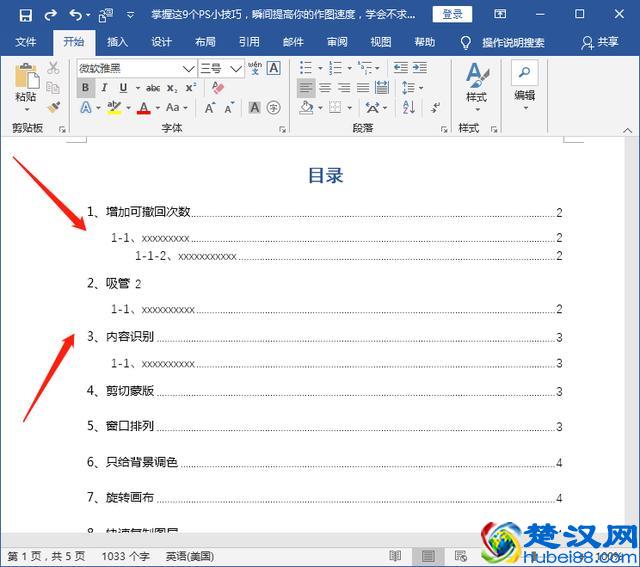This screenshot has height=567, width=640.
Task: Copy the selection with the copy icon
Action: [53, 87]
